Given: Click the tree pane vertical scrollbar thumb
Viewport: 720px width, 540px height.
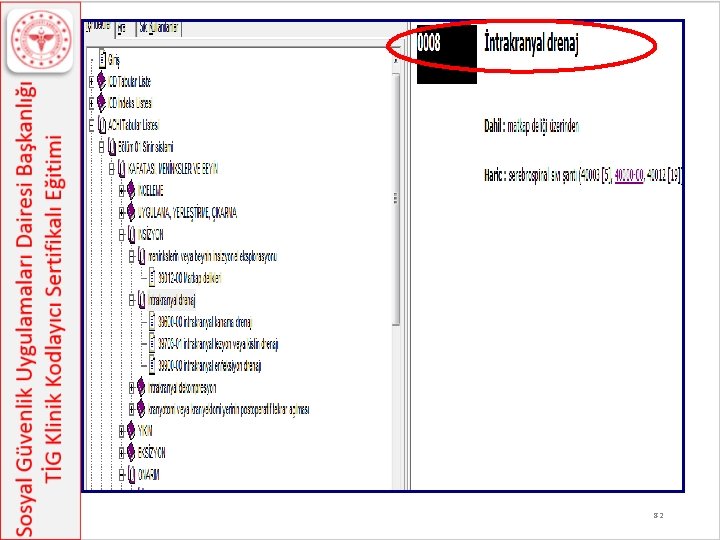Looking at the screenshot, I should tap(396, 199).
